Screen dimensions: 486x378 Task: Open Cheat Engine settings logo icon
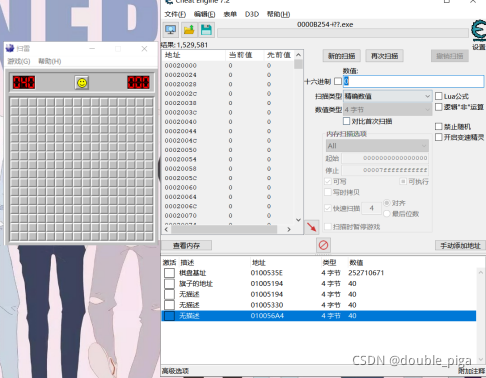(479, 31)
